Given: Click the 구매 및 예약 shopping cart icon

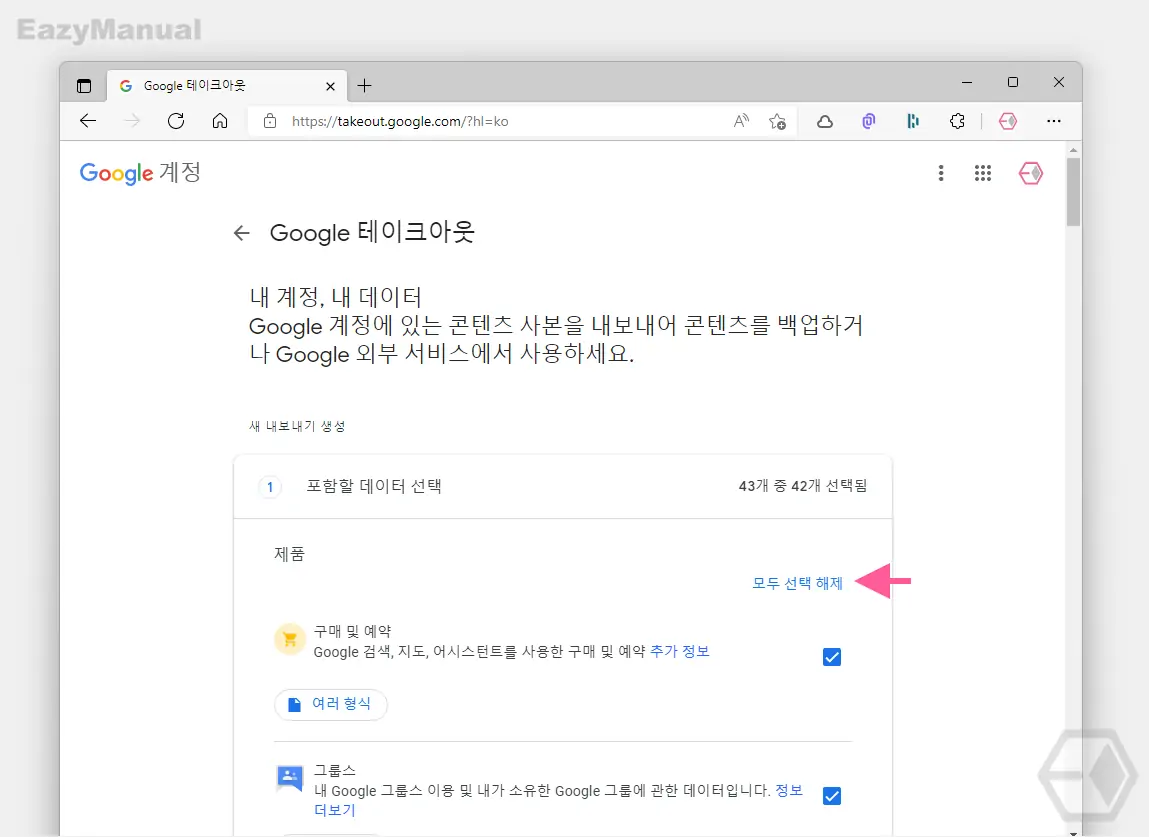Looking at the screenshot, I should coord(290,639).
